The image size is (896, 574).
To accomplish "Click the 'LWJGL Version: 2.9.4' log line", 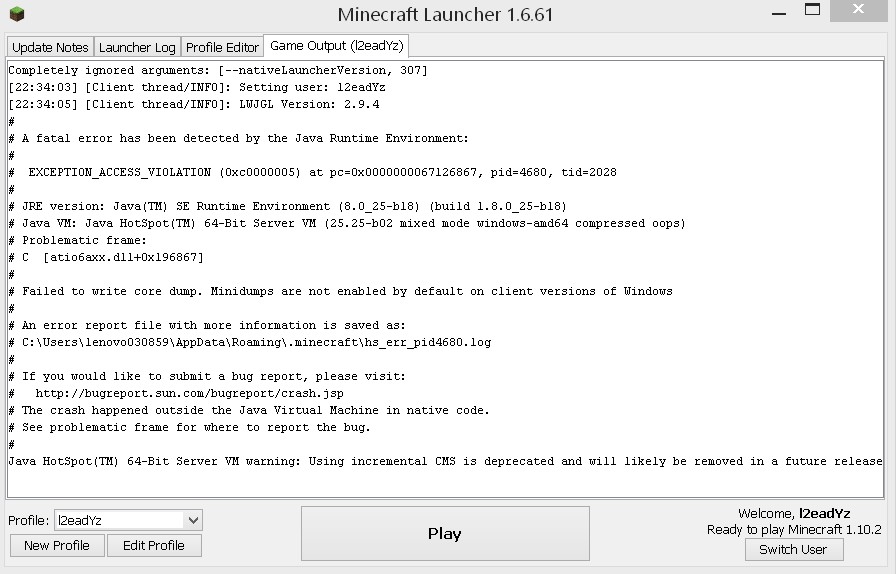I will [194, 104].
